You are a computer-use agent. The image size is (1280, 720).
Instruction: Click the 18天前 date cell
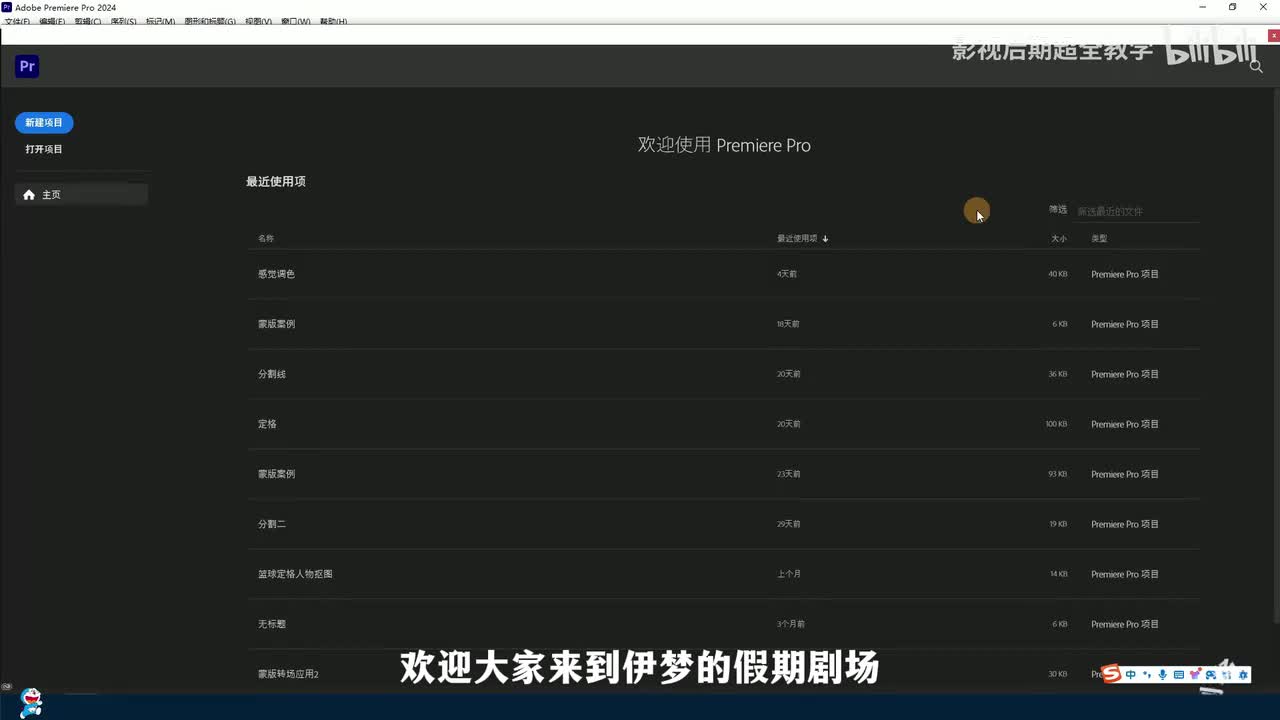(789, 324)
